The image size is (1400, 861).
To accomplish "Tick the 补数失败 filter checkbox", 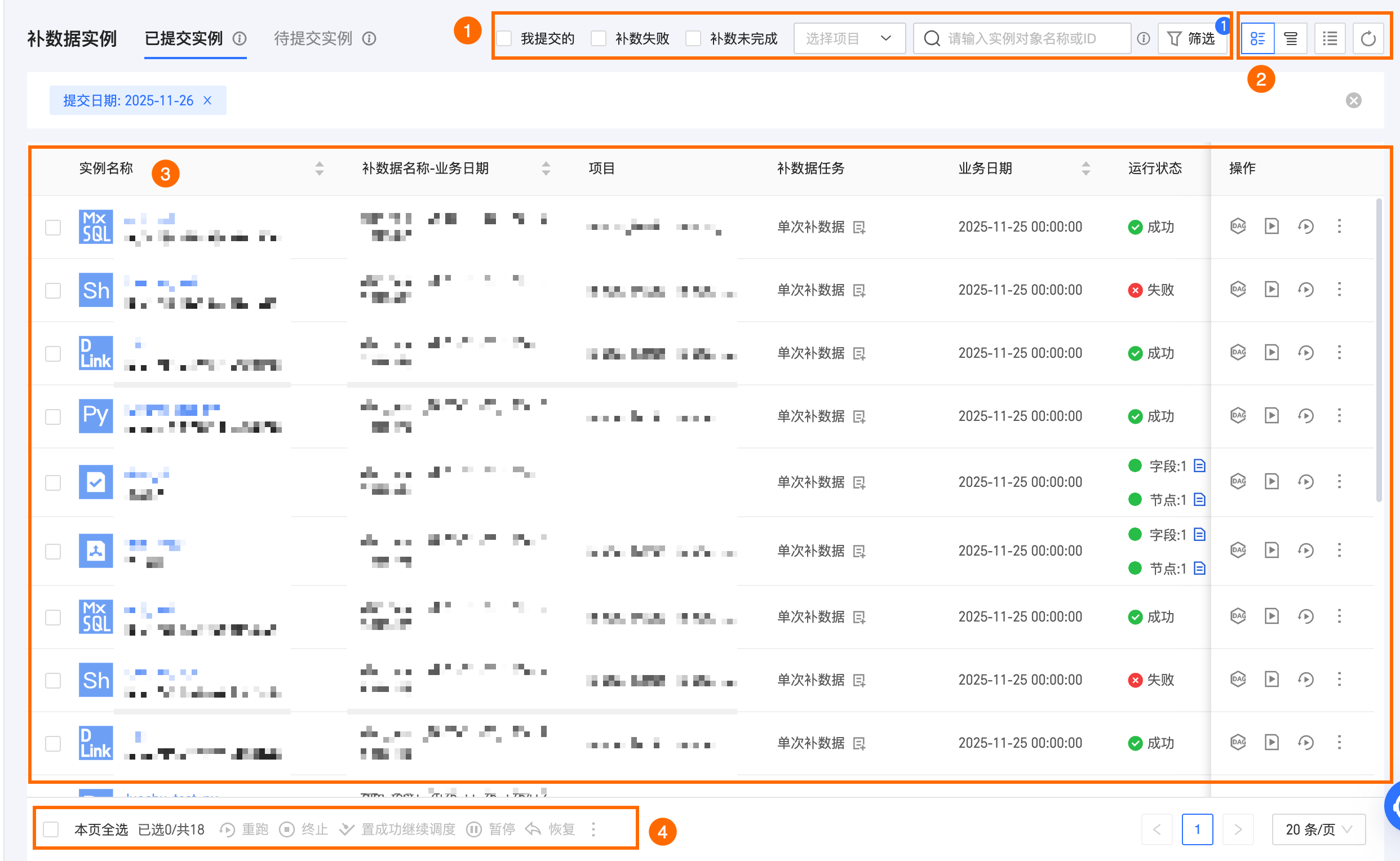I will [x=599, y=39].
